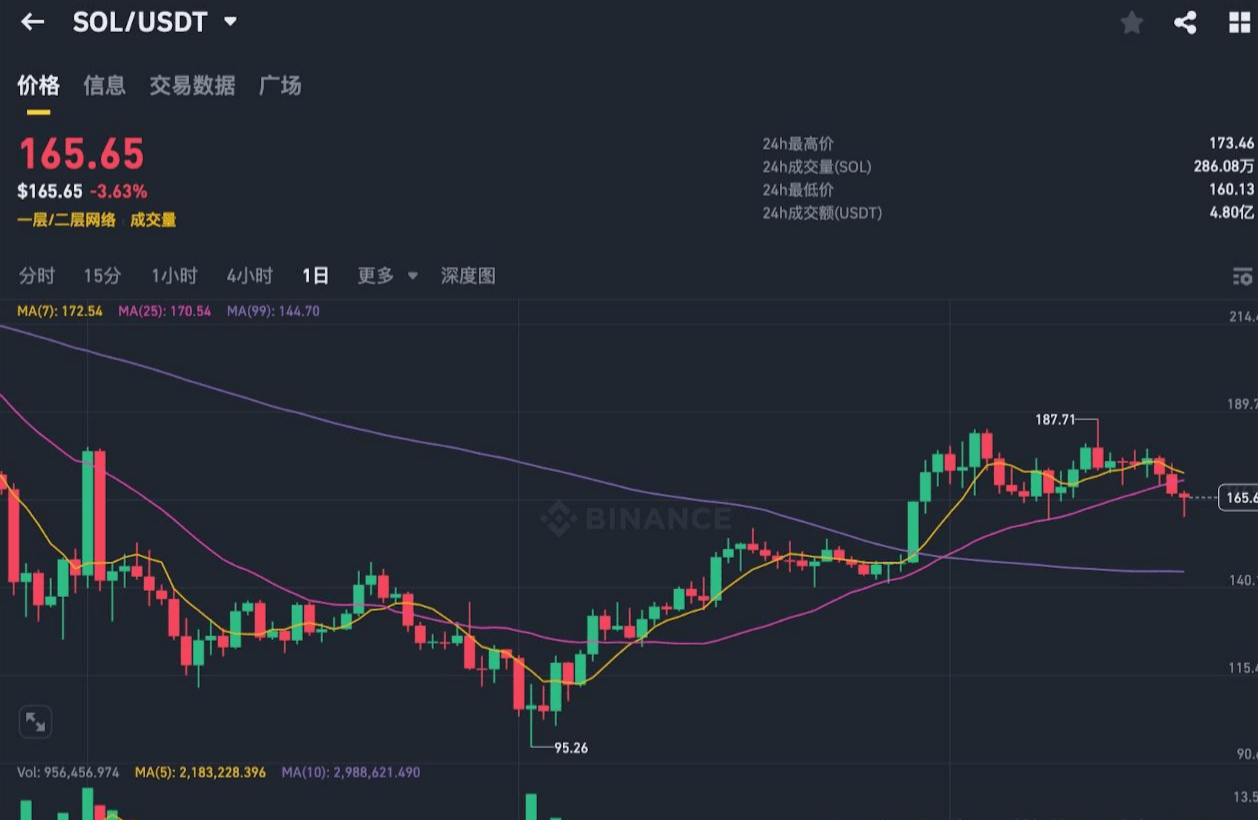Open the grid layout icon
Screen dimensions: 1258x820
[x=1240, y=23]
